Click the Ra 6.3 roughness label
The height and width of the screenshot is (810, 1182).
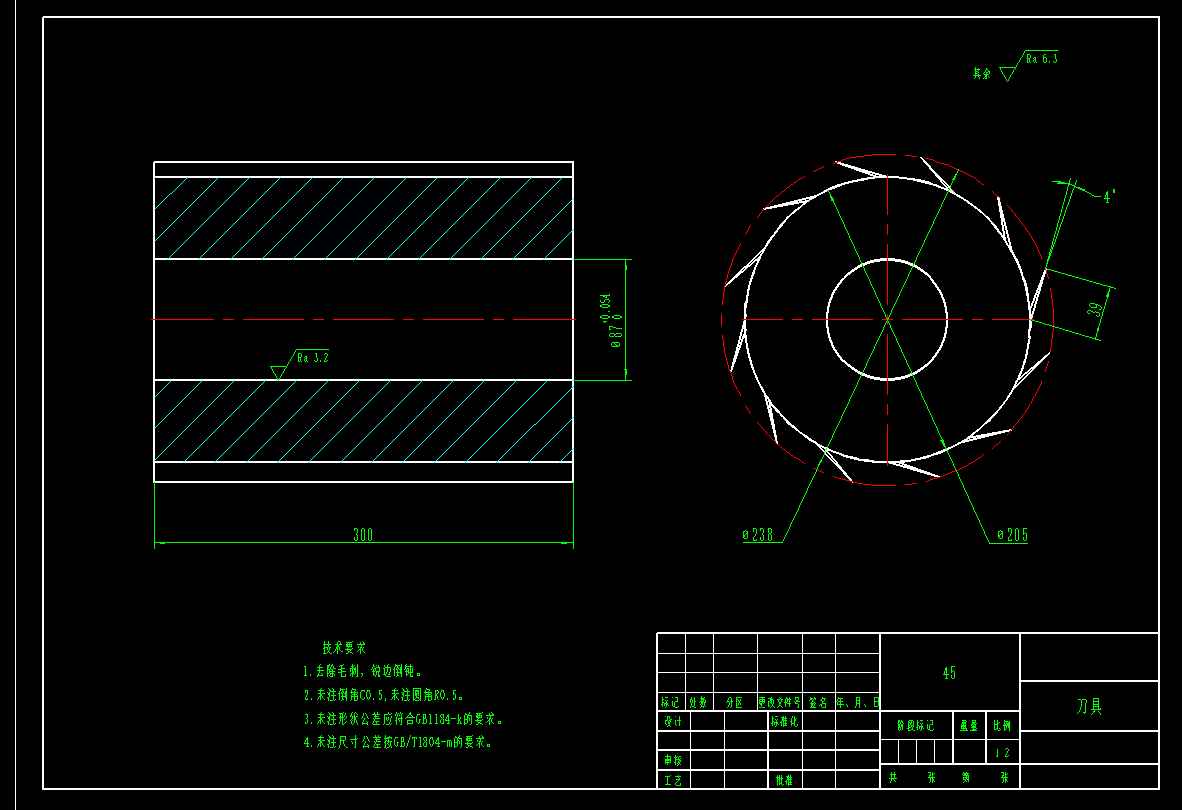point(1042,59)
